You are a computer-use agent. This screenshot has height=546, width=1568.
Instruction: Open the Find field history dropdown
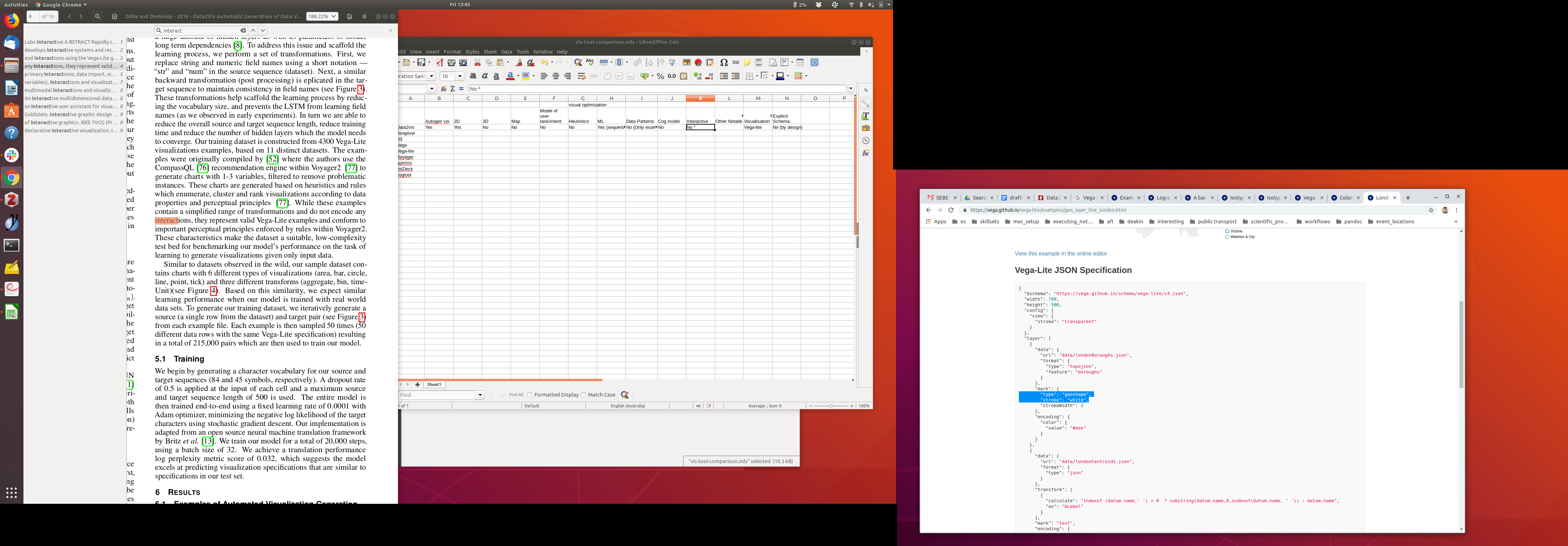pos(480,395)
